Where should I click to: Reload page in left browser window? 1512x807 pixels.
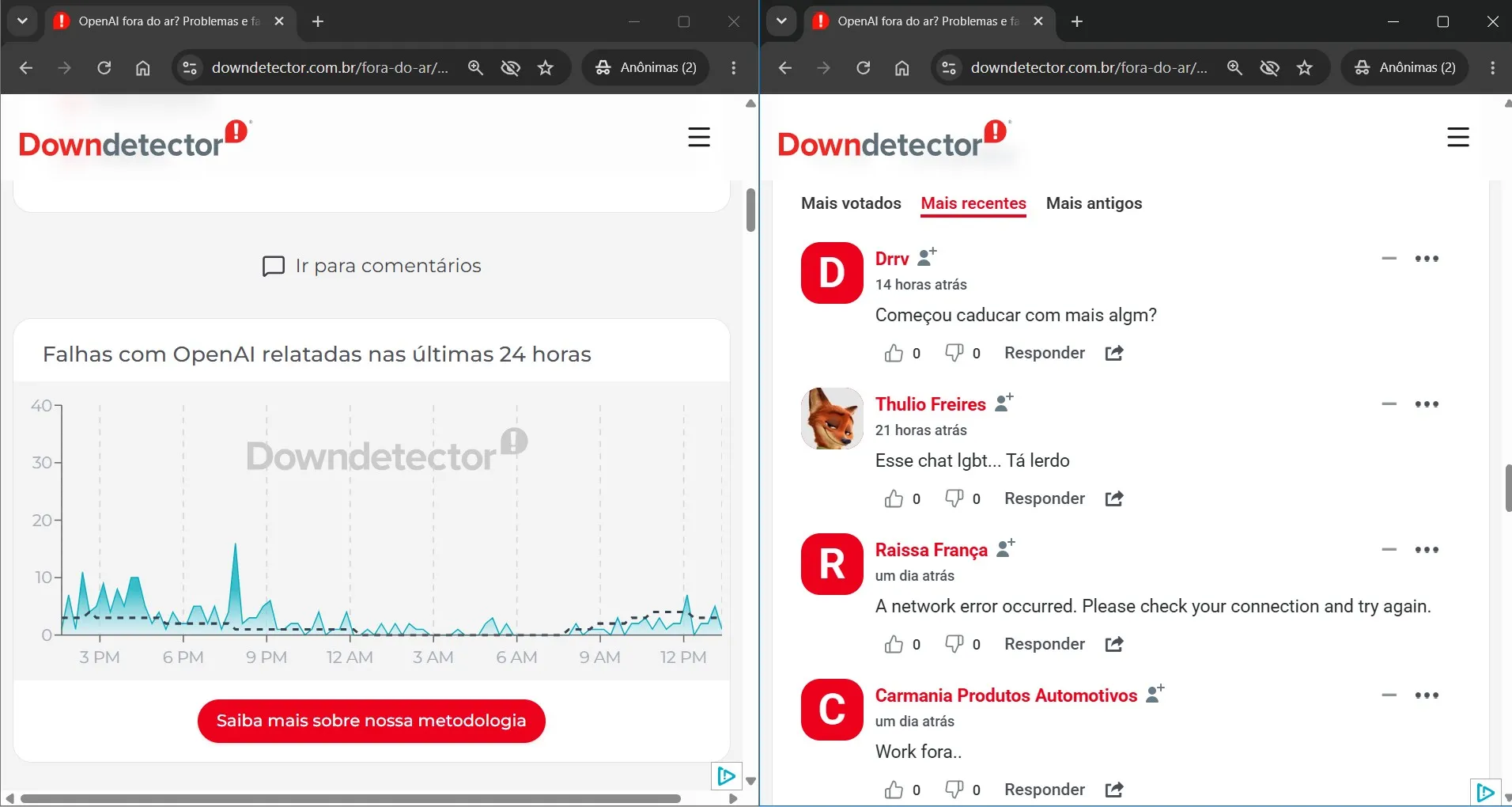pyautogui.click(x=104, y=68)
